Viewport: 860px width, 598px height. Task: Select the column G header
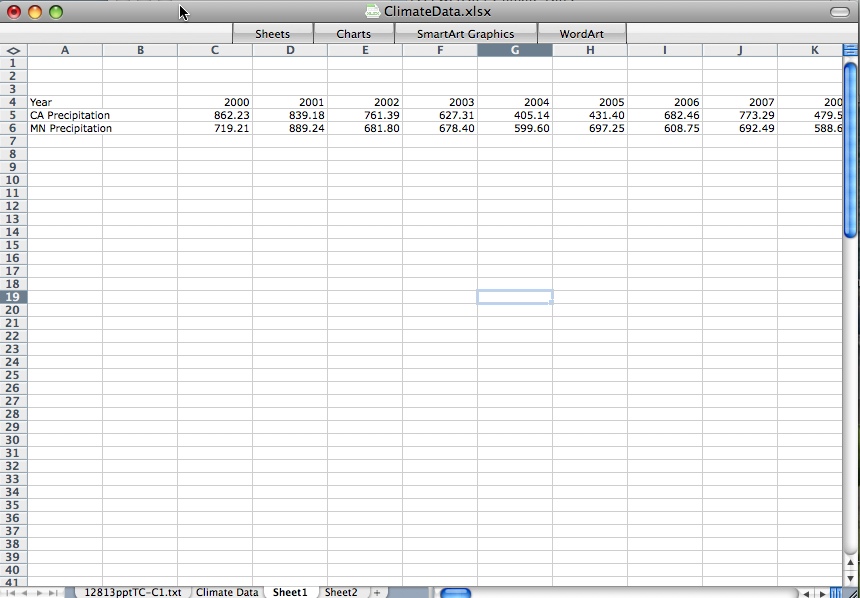[x=514, y=49]
